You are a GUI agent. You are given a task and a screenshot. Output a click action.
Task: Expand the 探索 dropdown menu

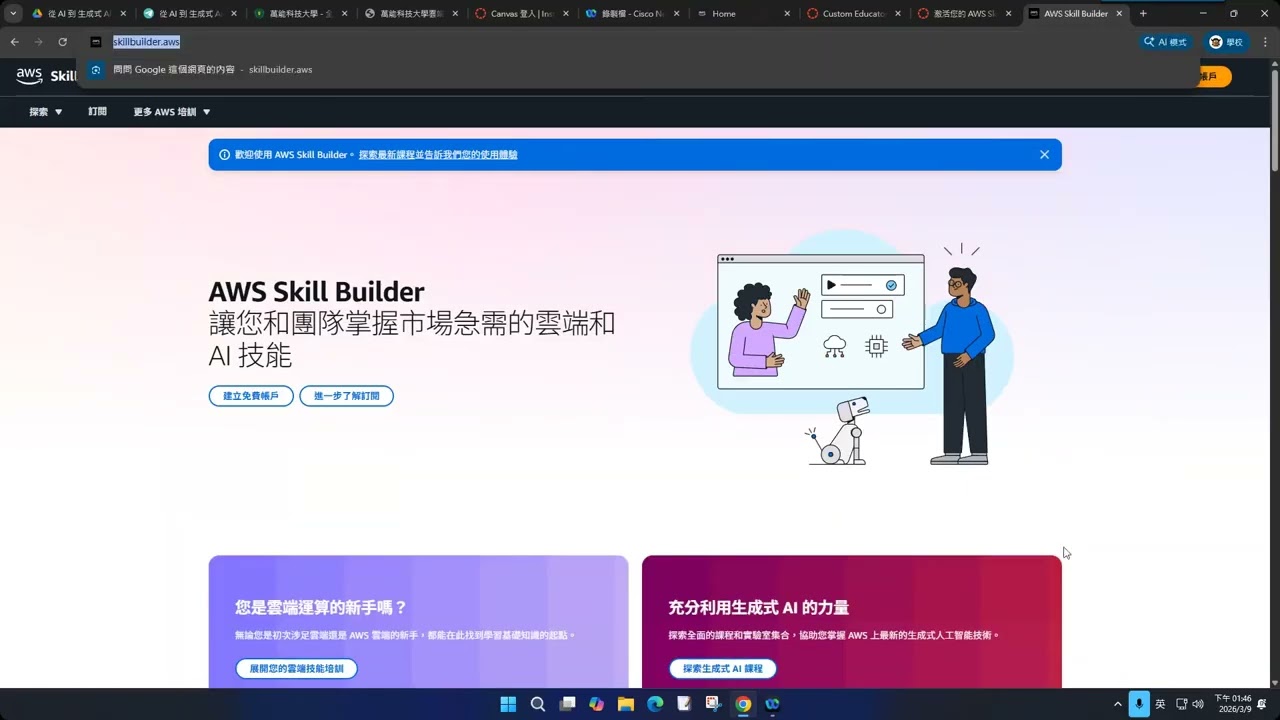[x=46, y=112]
